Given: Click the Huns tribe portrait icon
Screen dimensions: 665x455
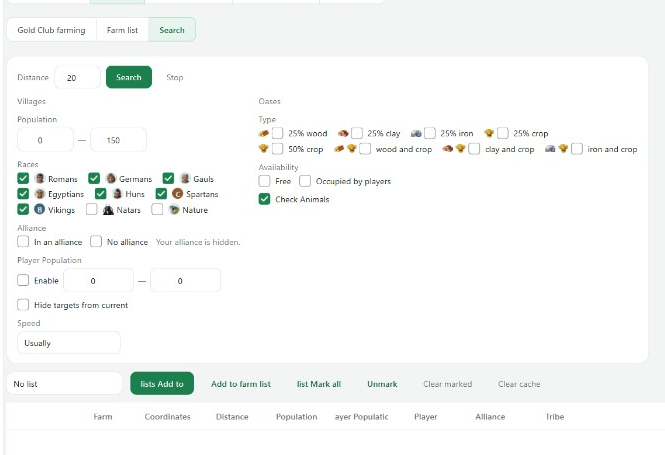Looking at the screenshot, I should pos(117,194).
